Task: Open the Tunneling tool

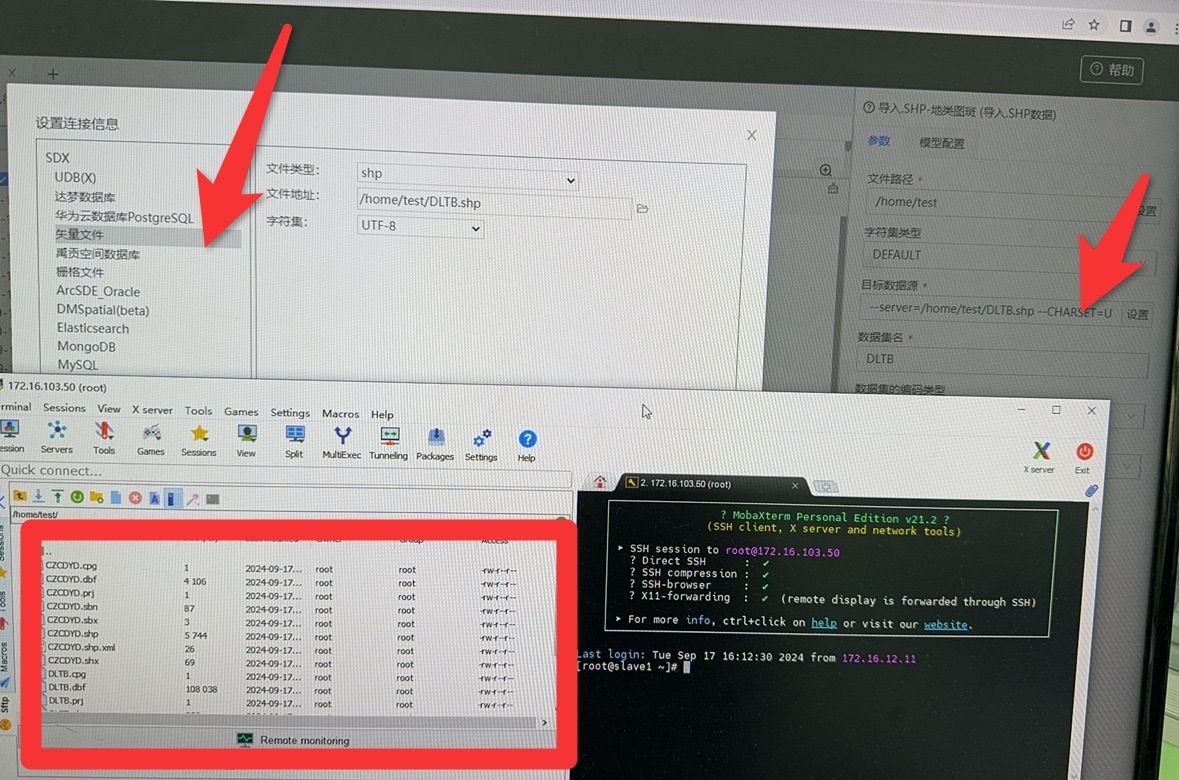Action: pos(389,443)
